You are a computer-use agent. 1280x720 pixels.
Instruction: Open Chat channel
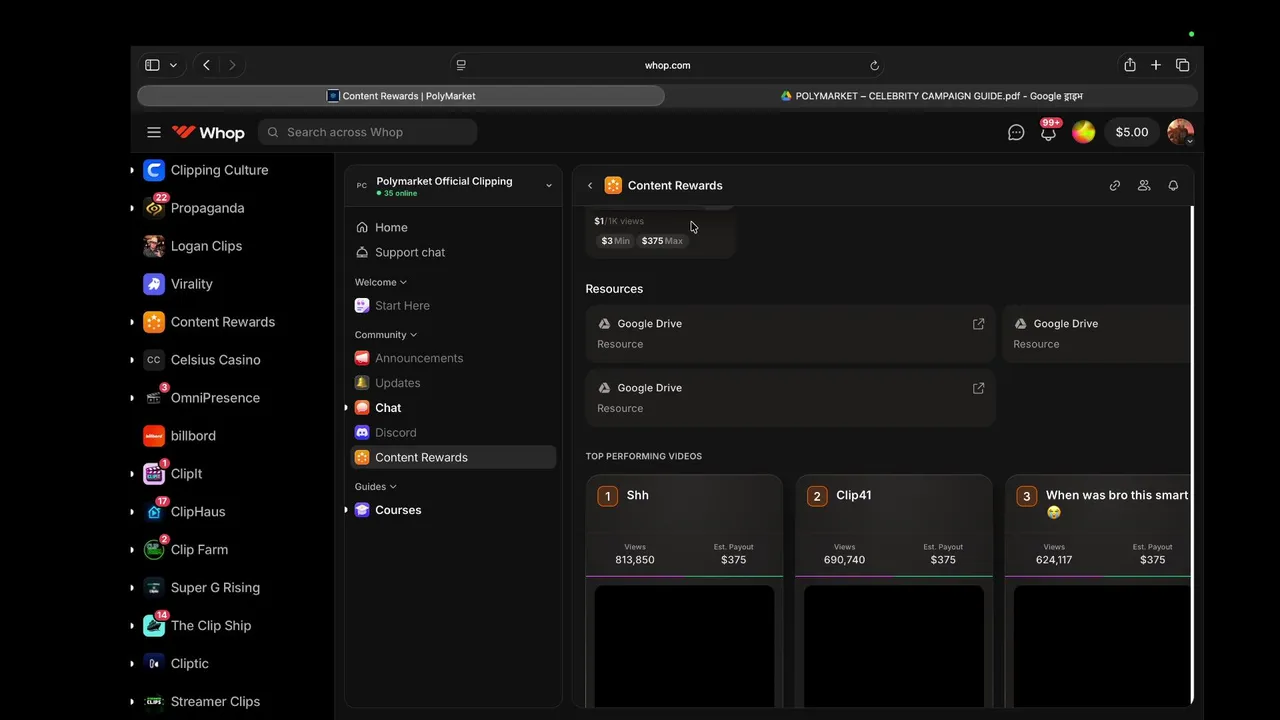[x=453, y=408]
